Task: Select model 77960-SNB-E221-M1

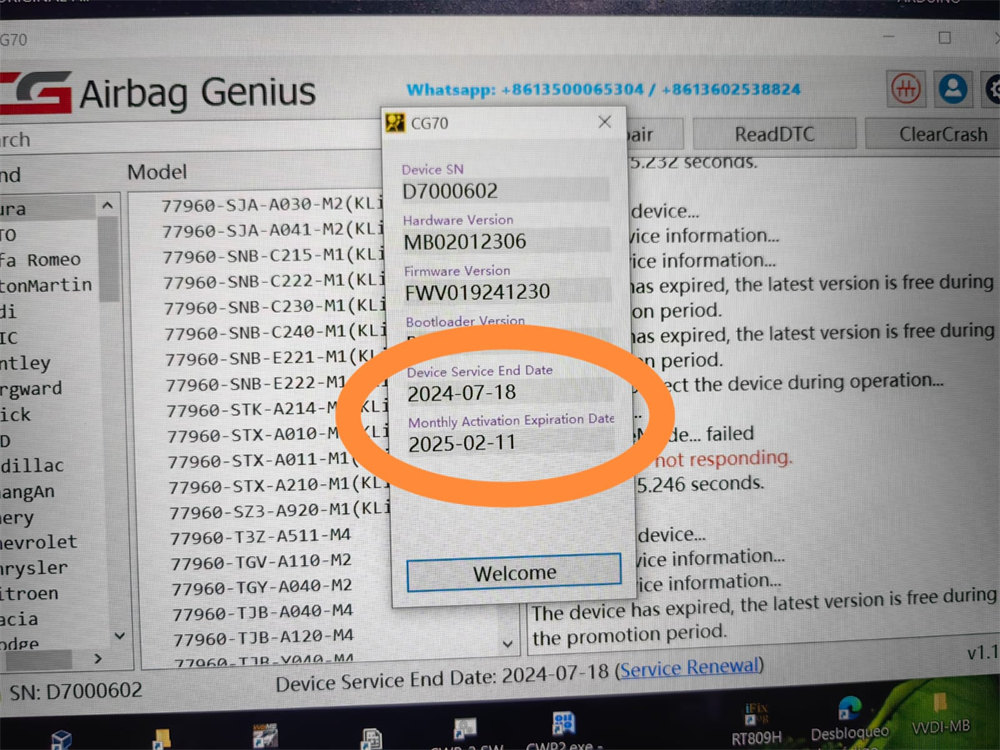Action: tap(272, 358)
